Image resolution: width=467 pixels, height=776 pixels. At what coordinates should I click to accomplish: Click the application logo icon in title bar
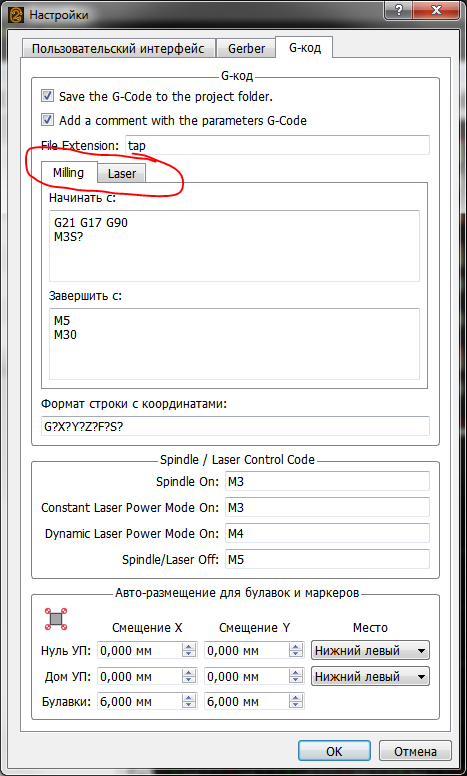[16, 14]
